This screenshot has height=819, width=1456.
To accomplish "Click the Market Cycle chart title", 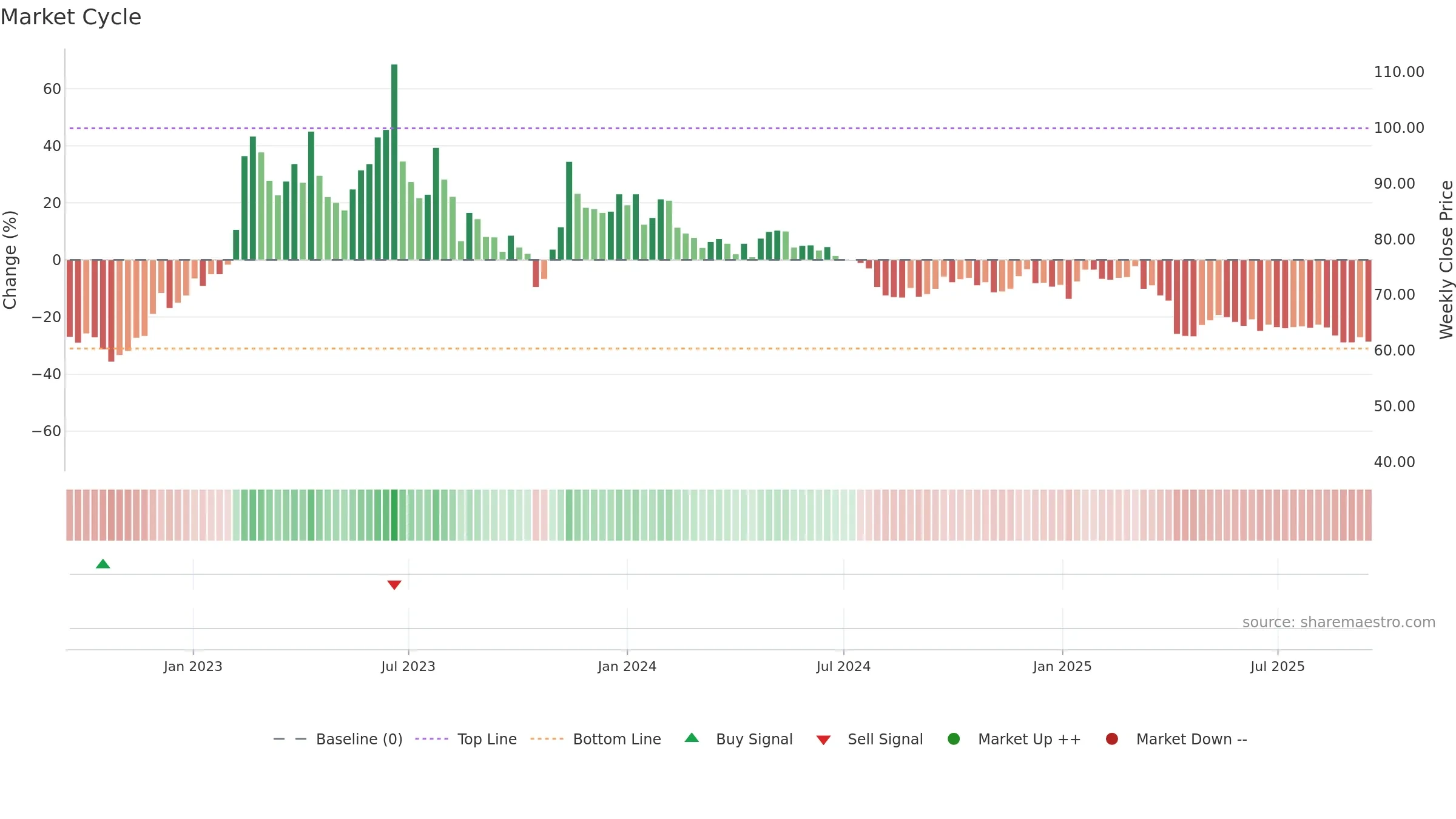I will click(x=71, y=17).
